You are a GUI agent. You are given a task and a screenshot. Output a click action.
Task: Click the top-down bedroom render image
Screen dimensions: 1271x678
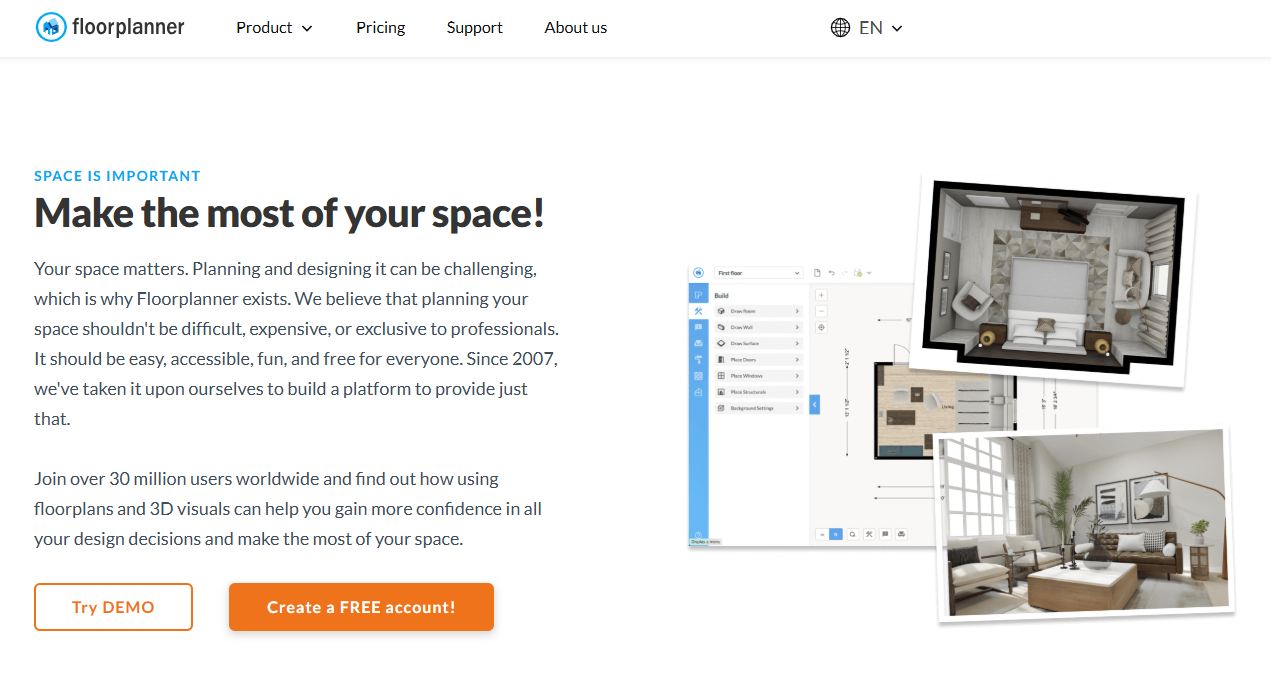tap(1056, 279)
